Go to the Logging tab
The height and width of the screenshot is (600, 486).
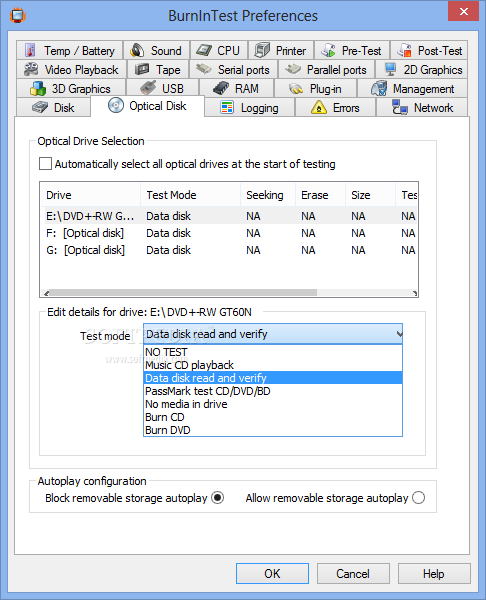pos(250,108)
